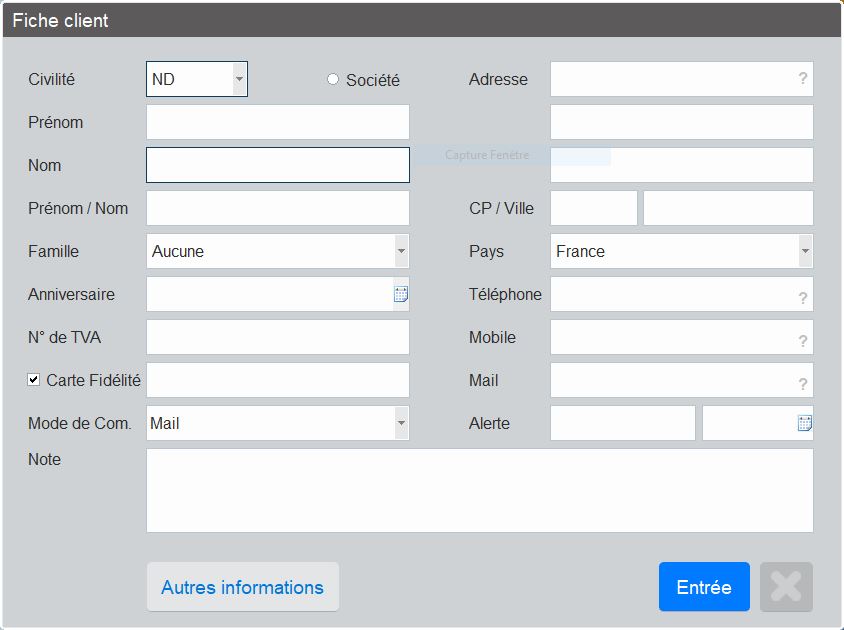The image size is (844, 630).
Task: Uncheck the Carte Fidélité checkbox
Action: [x=34, y=380]
